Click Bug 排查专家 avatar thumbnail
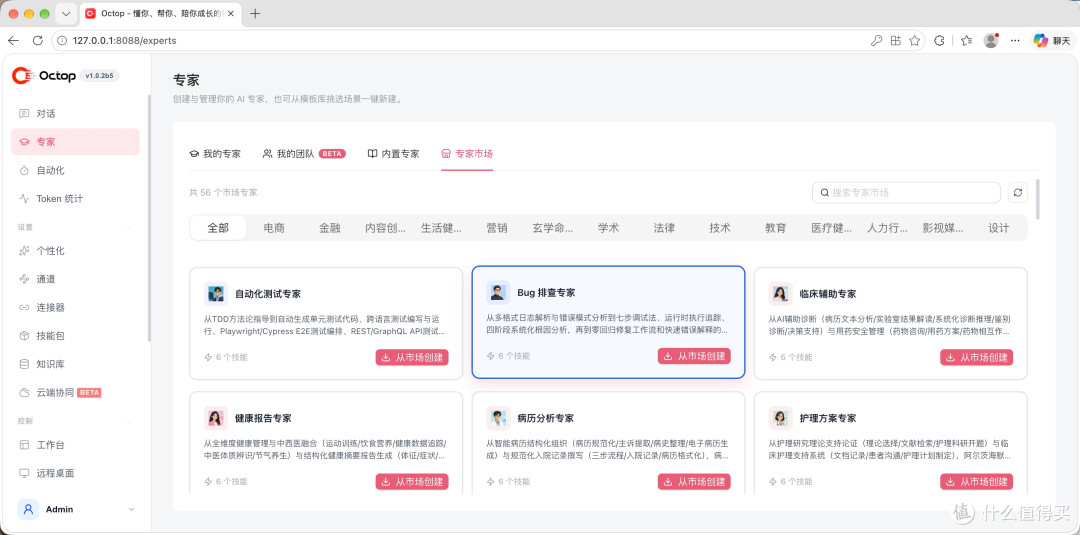 pos(498,292)
